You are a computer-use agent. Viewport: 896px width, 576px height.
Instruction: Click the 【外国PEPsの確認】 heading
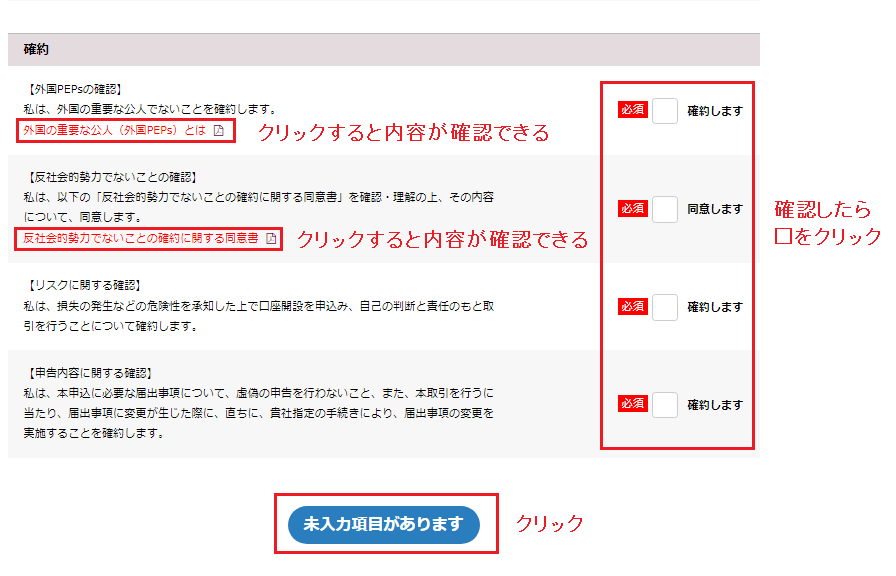point(76,89)
